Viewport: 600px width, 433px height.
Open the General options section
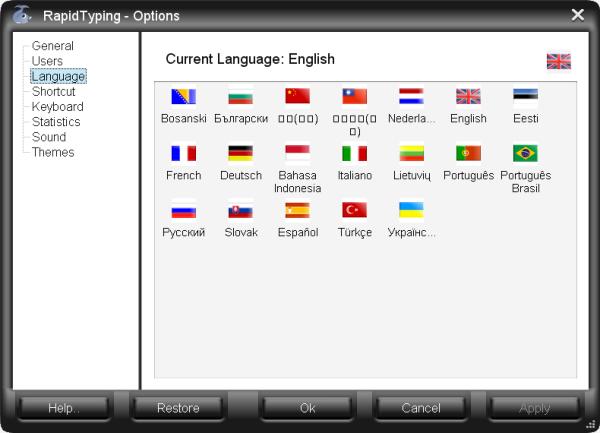[53, 46]
